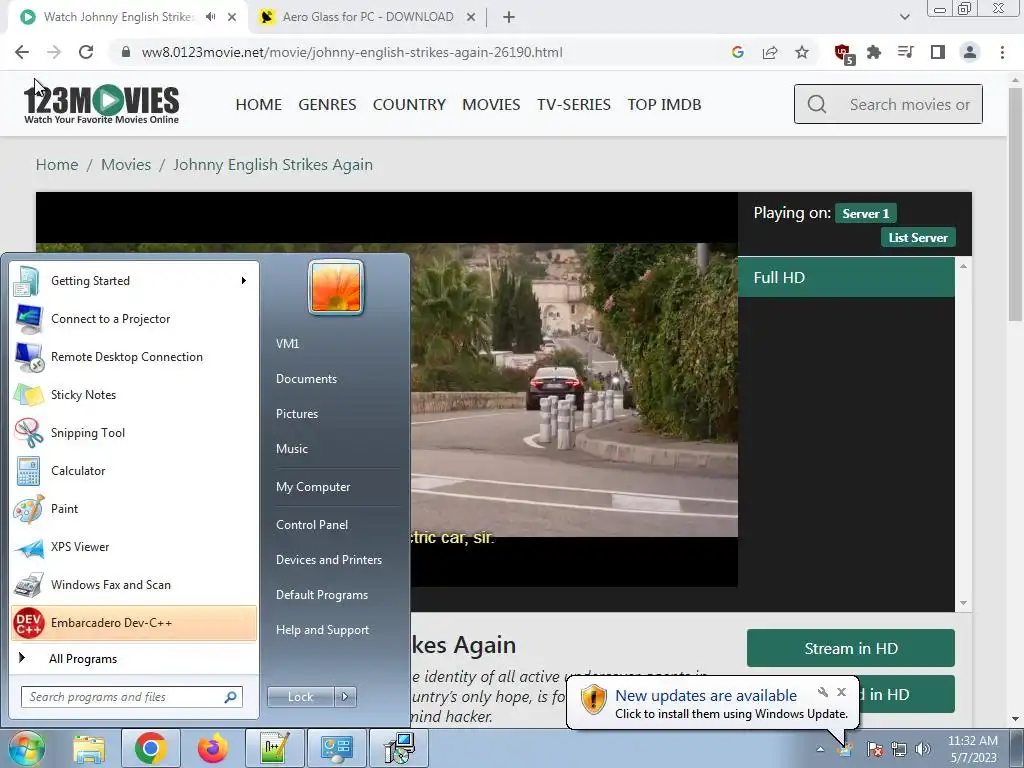Open shutdown options arrow next to Lock
Viewport: 1024px width, 768px height.
tap(345, 697)
